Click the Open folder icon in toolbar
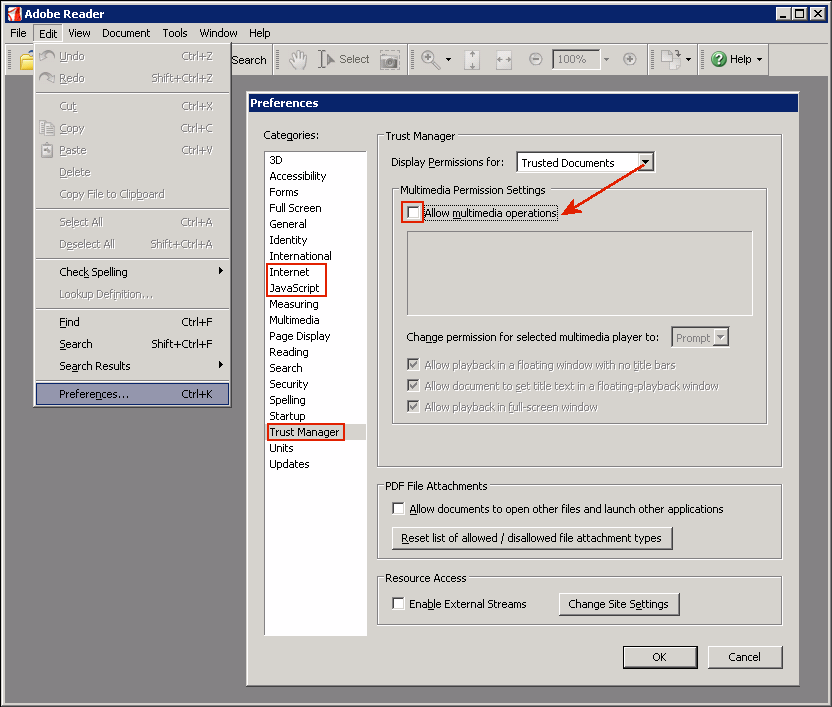The height and width of the screenshot is (707, 832). (x=26, y=60)
